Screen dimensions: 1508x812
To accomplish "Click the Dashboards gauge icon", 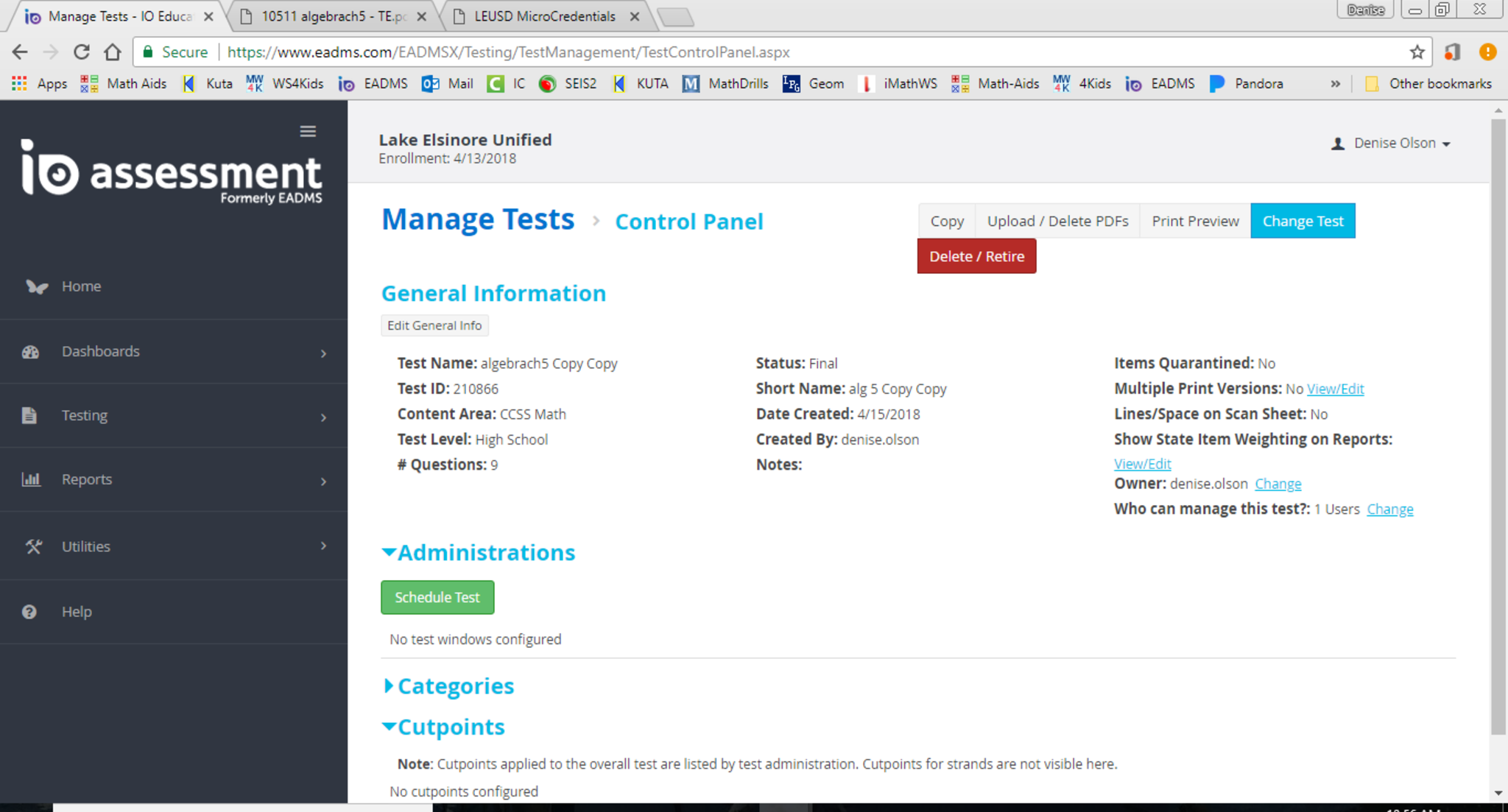I will click(30, 352).
